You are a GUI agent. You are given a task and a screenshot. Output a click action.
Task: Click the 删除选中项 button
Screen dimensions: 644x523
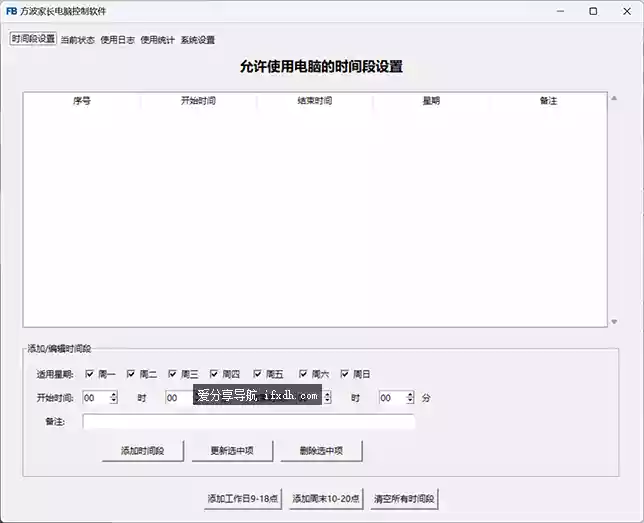pyautogui.click(x=321, y=451)
